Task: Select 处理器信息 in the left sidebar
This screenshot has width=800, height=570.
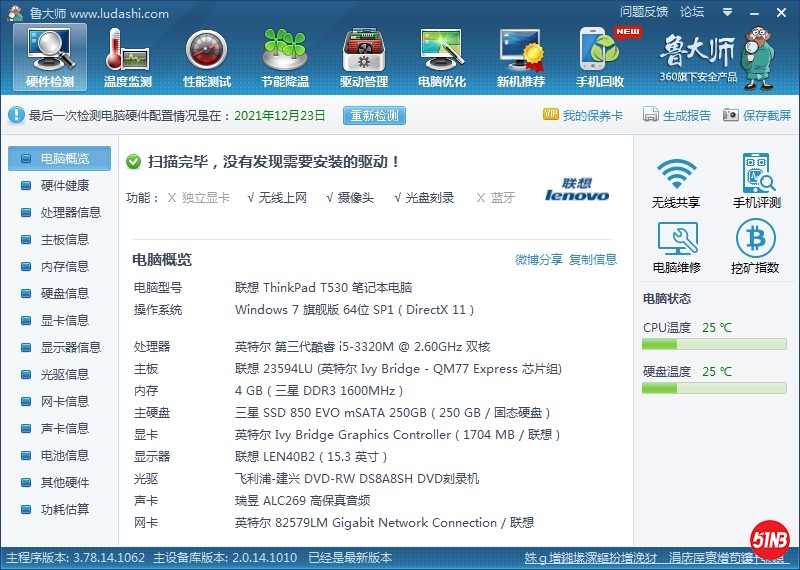Action: click(x=70, y=213)
